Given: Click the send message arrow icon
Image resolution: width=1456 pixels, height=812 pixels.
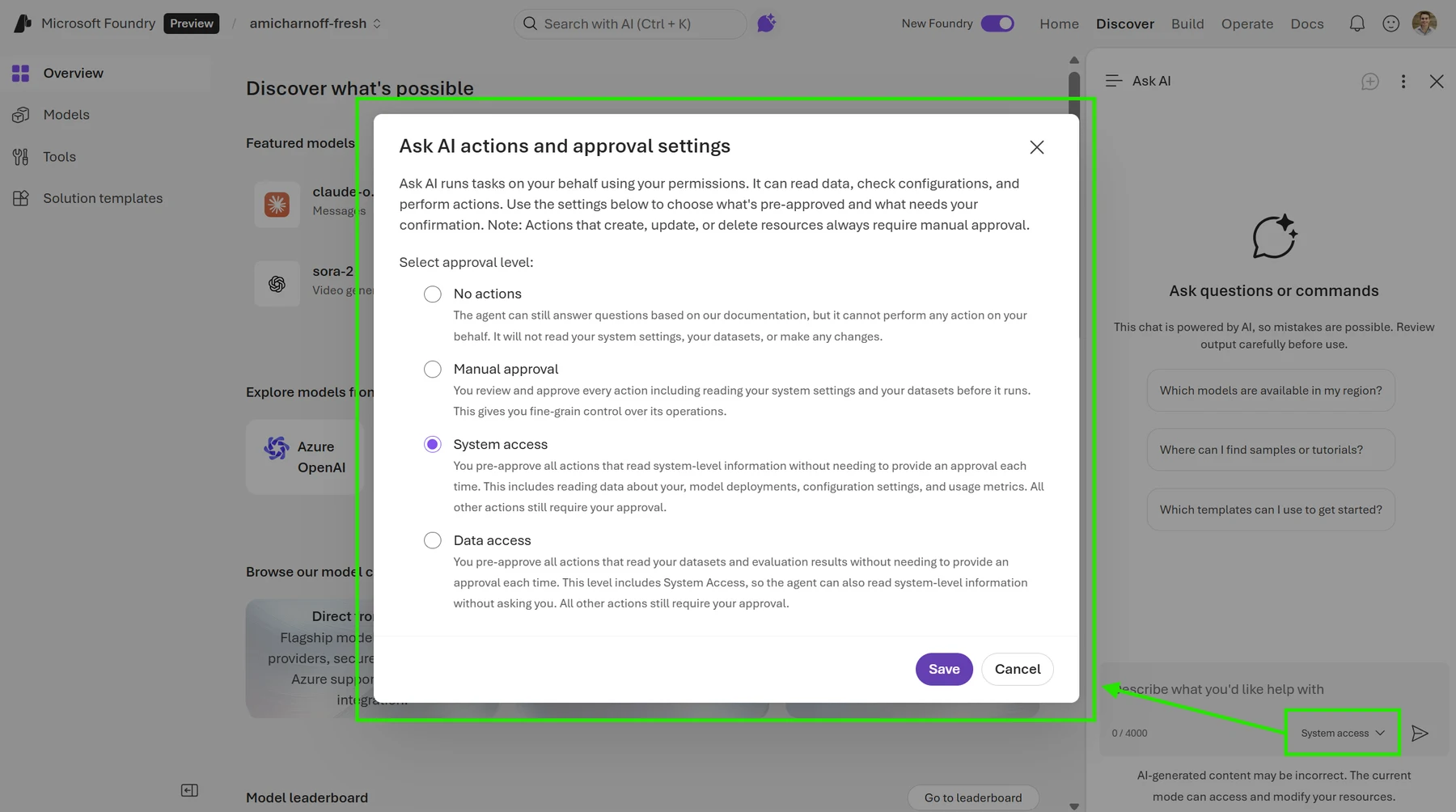Looking at the screenshot, I should pyautogui.click(x=1420, y=733).
